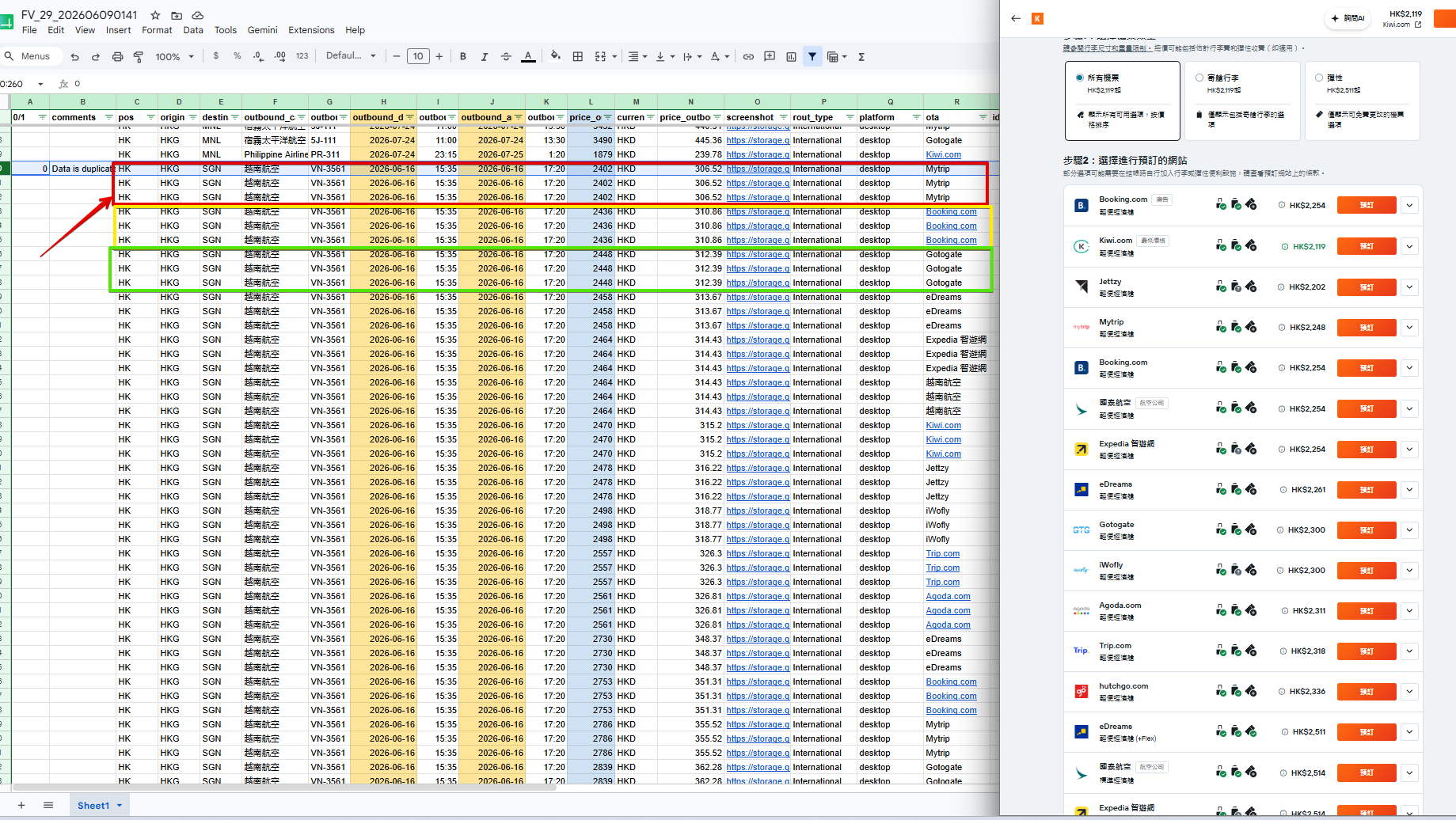Click the 詢問AI ask AI button
Screen dimensions: 1456x820
tap(1348, 18)
